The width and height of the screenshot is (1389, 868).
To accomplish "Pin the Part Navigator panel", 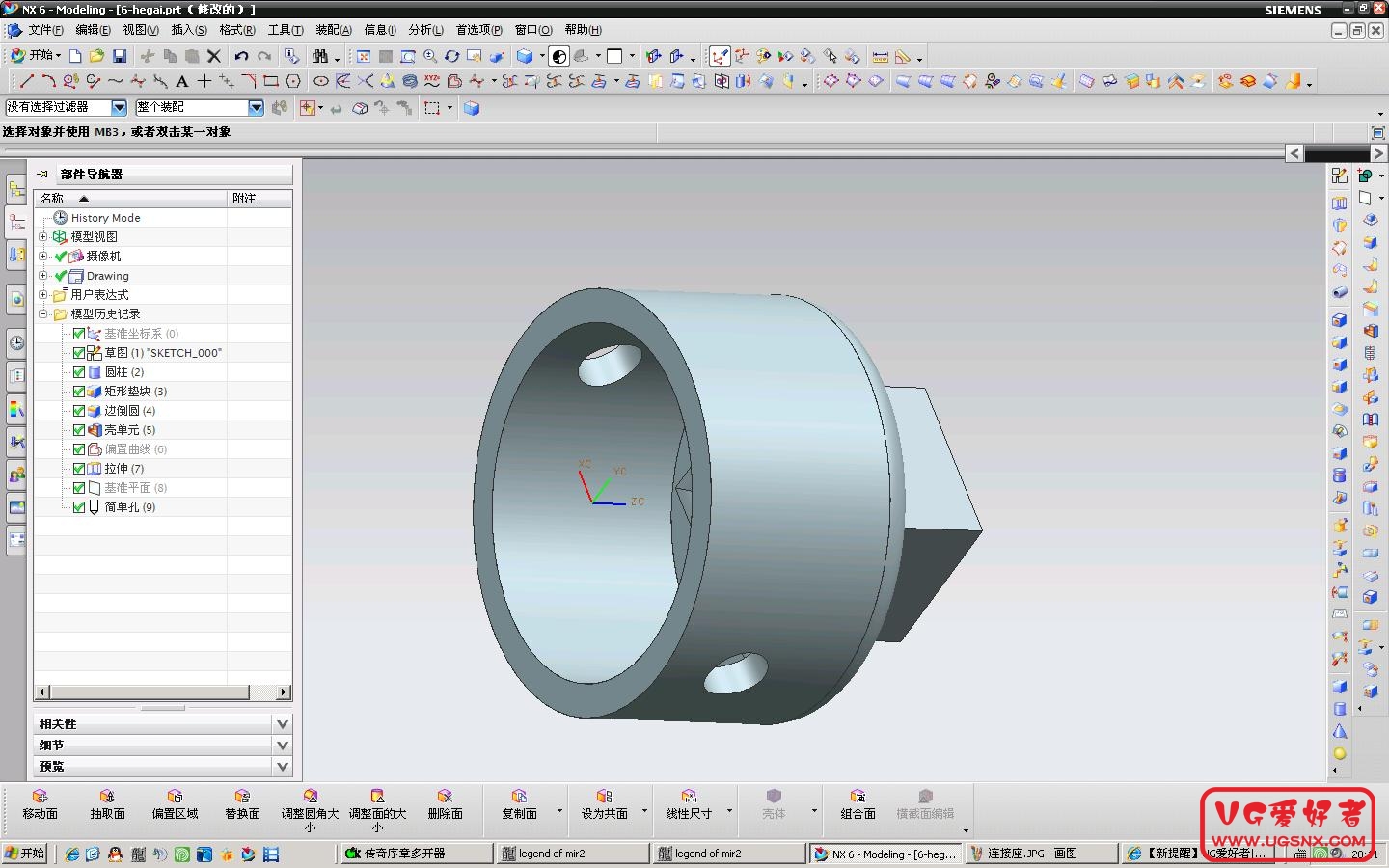I will click(42, 175).
